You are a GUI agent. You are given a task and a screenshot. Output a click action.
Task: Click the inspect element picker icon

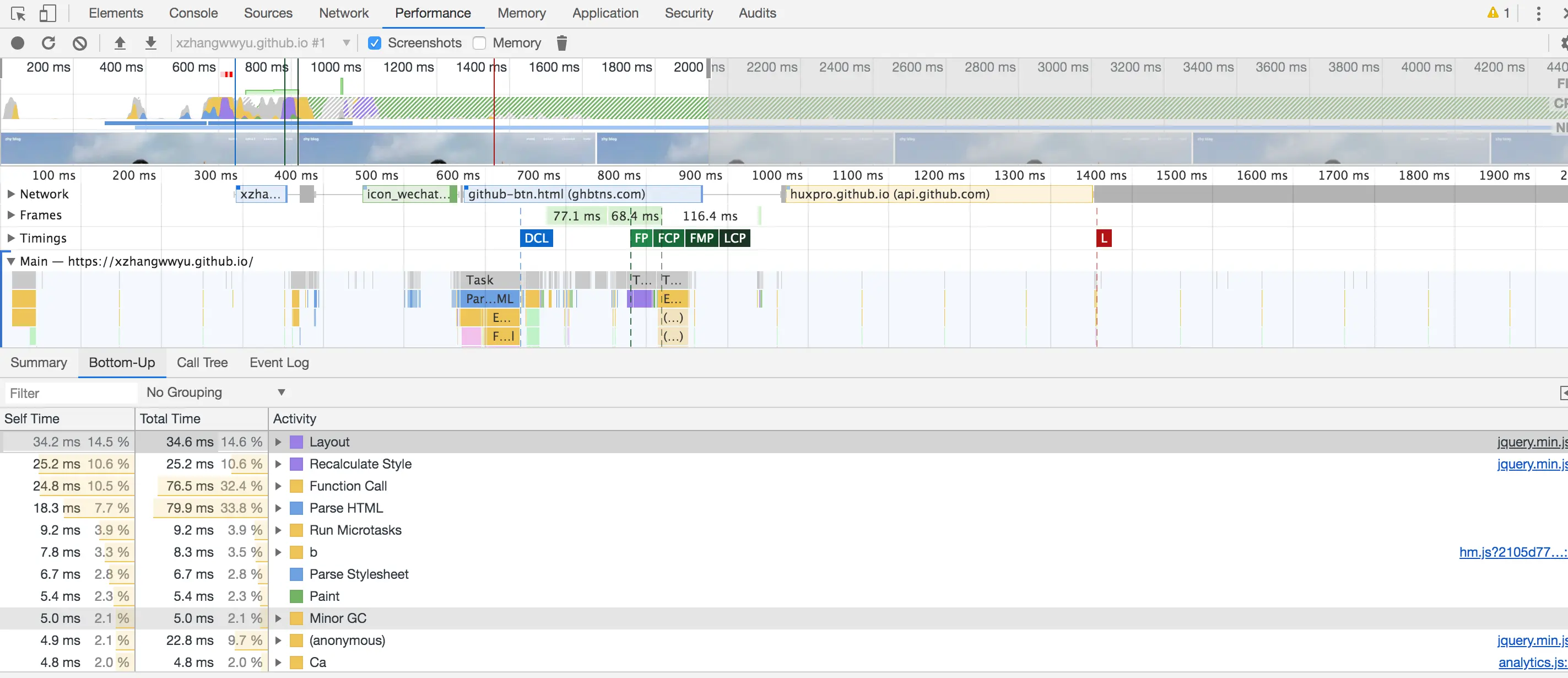click(x=18, y=13)
